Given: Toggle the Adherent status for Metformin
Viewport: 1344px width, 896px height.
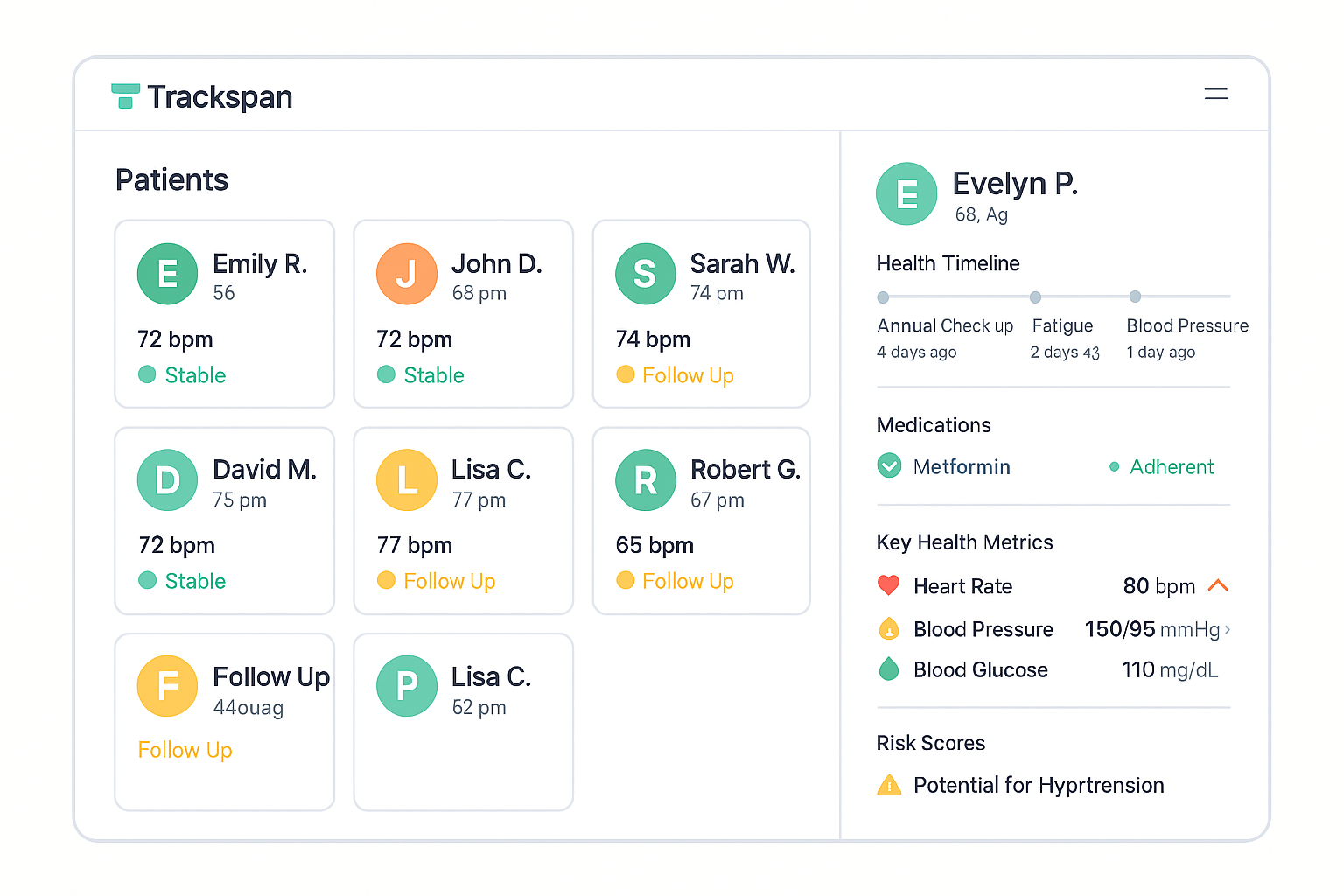Looking at the screenshot, I should point(1114,467).
